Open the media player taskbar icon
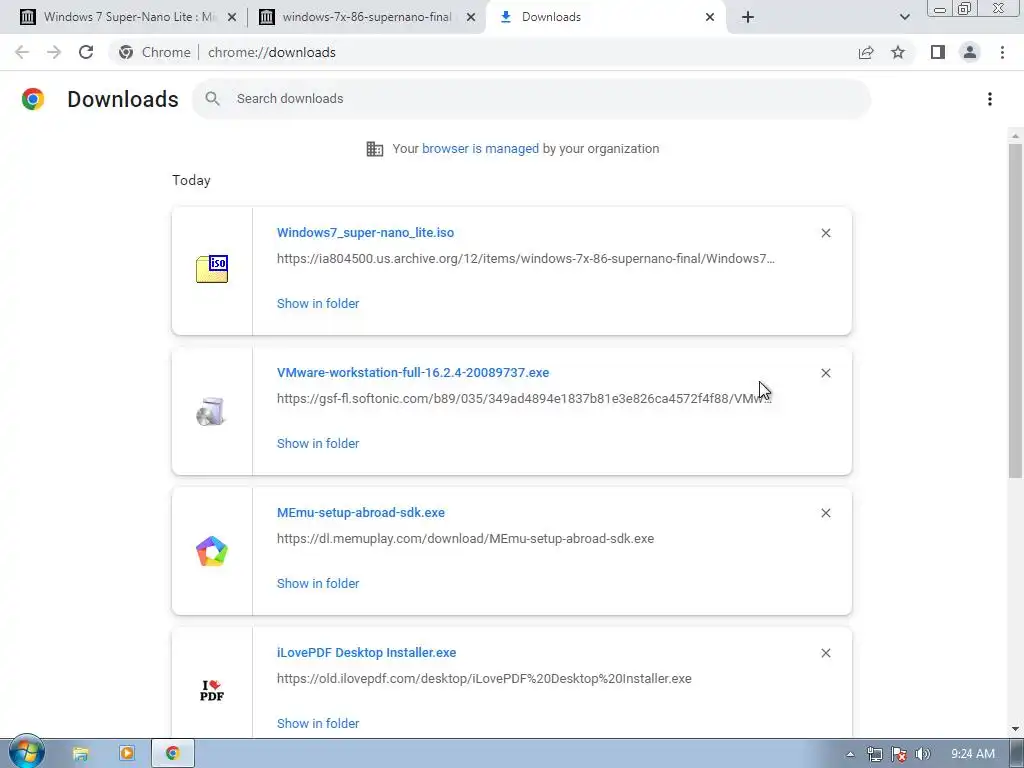Image resolution: width=1024 pixels, height=768 pixels. point(127,754)
